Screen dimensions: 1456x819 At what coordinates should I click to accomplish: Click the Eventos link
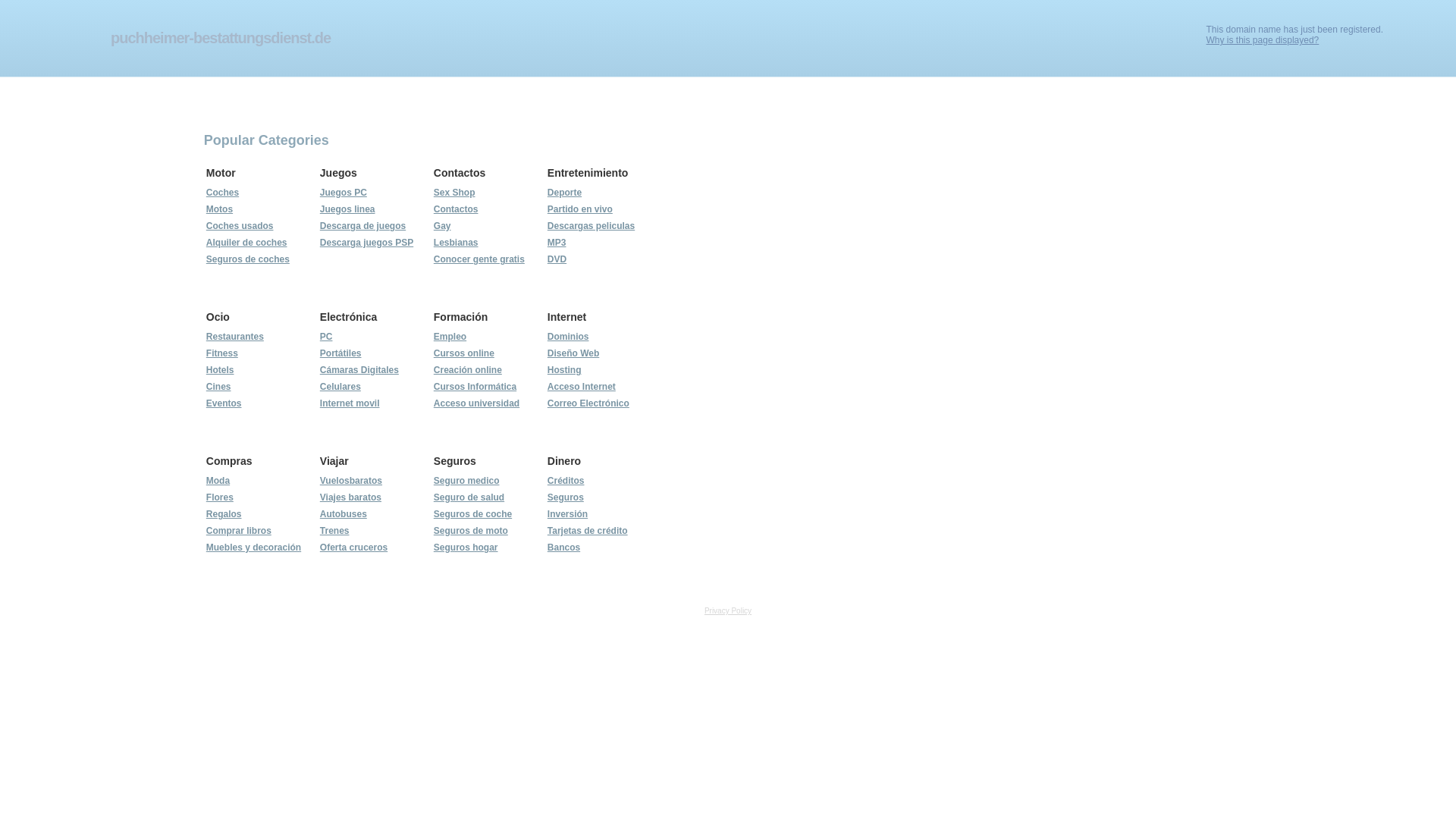click(x=224, y=403)
